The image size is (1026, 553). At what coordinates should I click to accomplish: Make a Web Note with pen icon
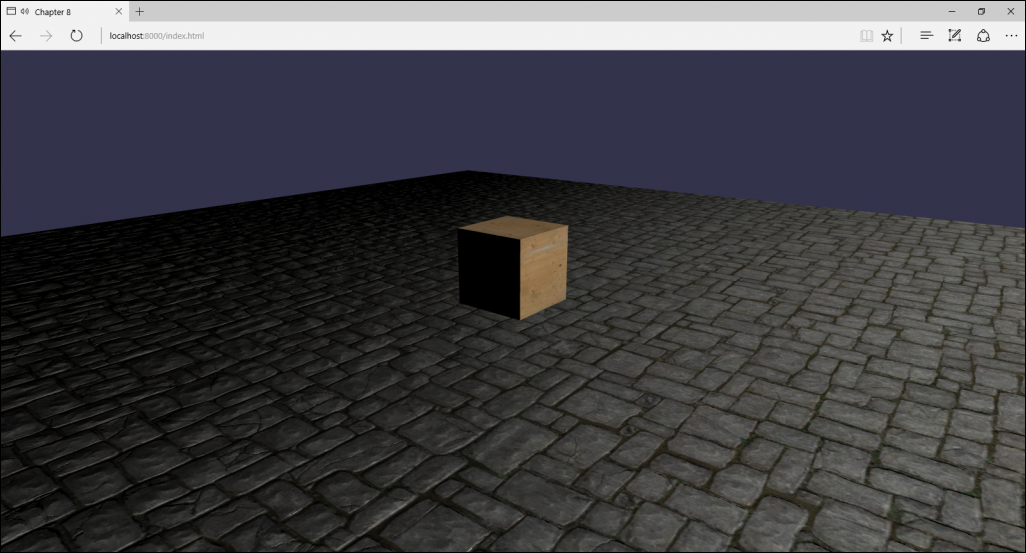click(954, 36)
